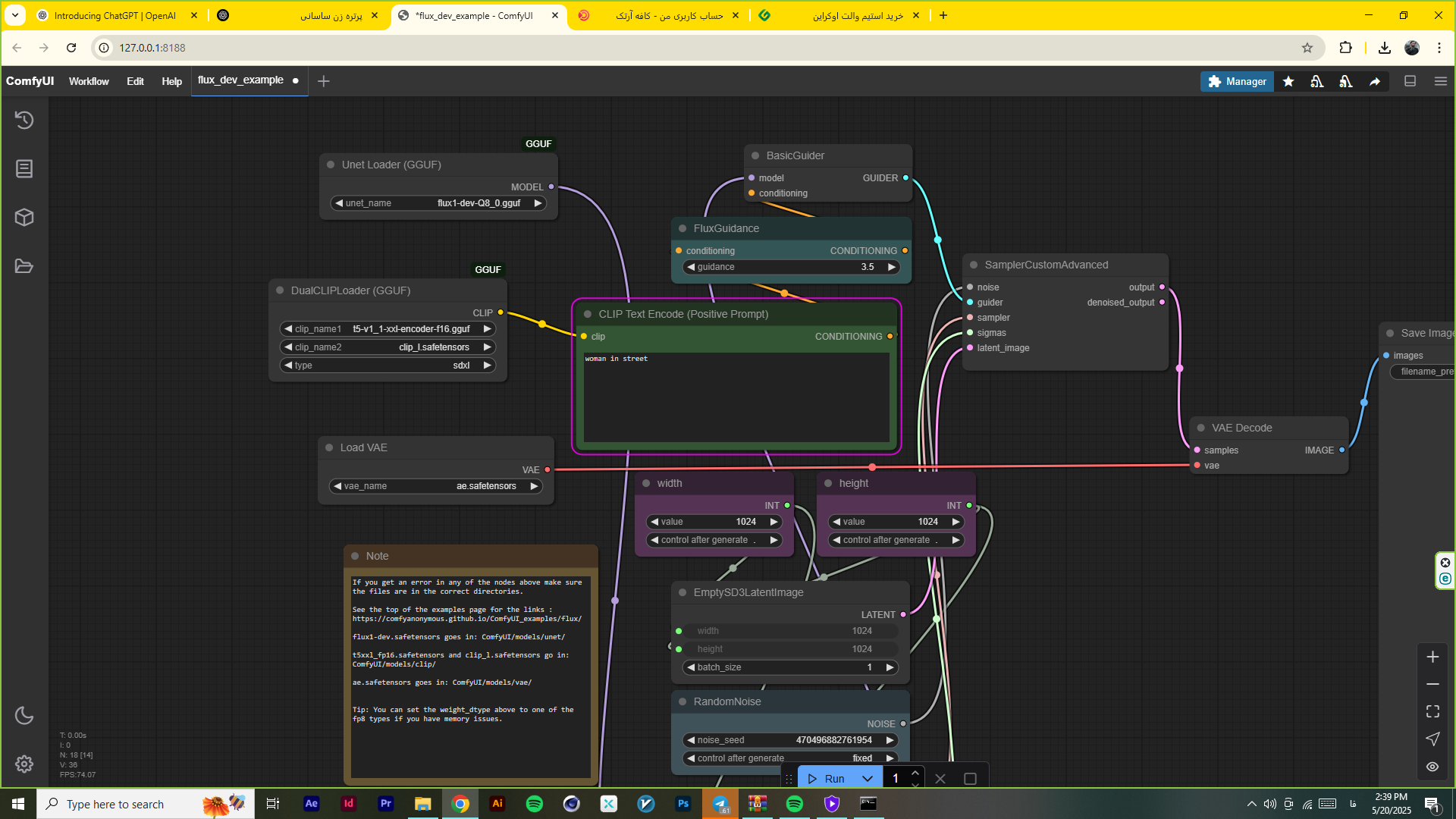Open Spotify from the Windows taskbar

click(534, 804)
